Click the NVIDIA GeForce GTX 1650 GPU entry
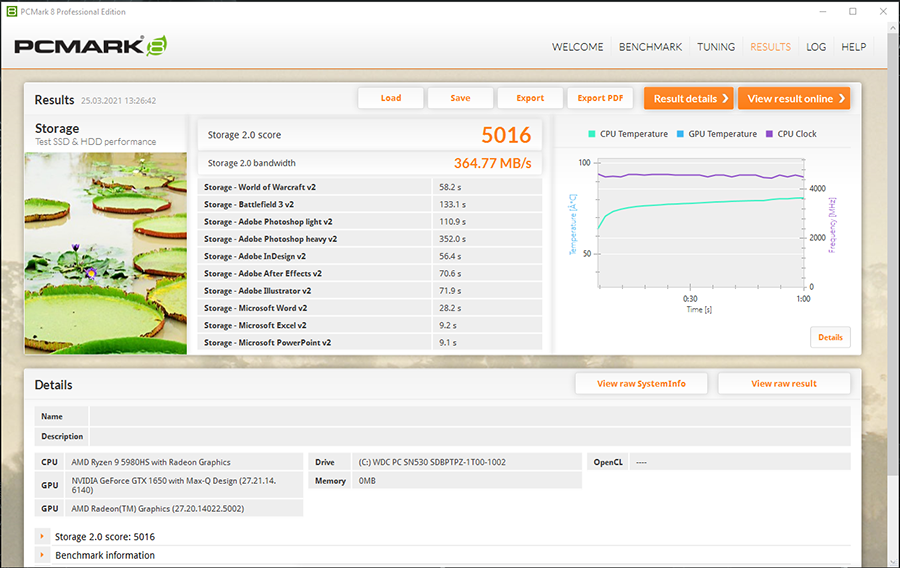Viewport: 900px width, 568px height. [184, 485]
